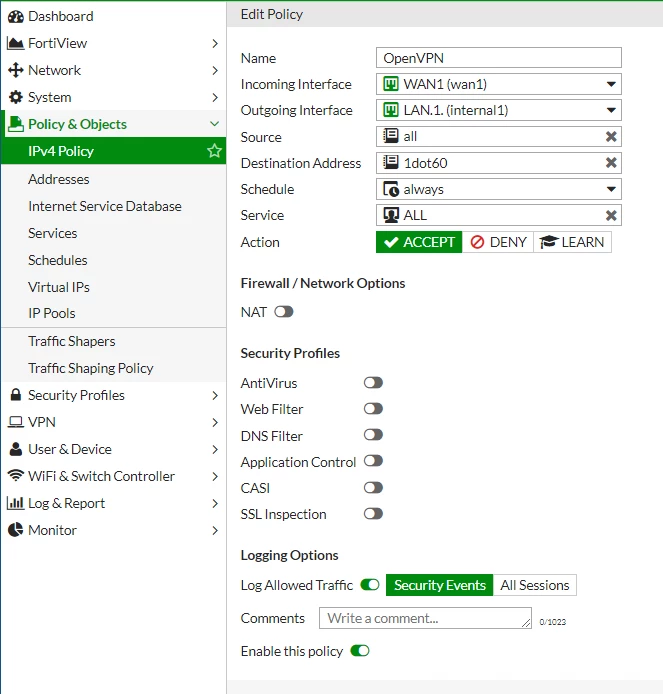Image resolution: width=663 pixels, height=694 pixels.
Task: Remove the ALL service entry
Action: pyautogui.click(x=611, y=216)
